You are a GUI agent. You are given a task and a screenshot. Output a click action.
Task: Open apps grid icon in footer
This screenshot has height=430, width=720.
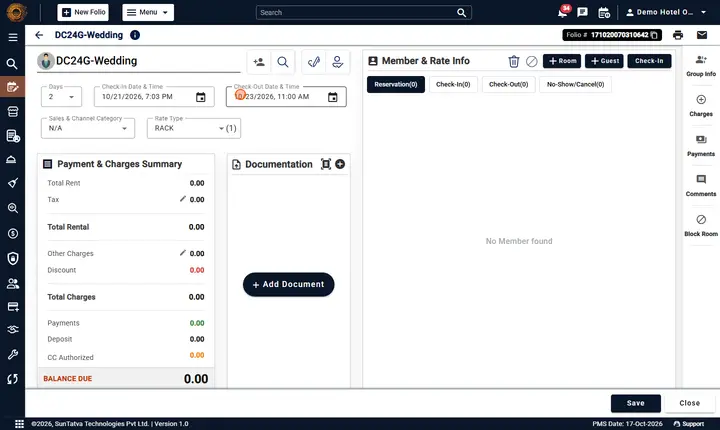(19, 424)
